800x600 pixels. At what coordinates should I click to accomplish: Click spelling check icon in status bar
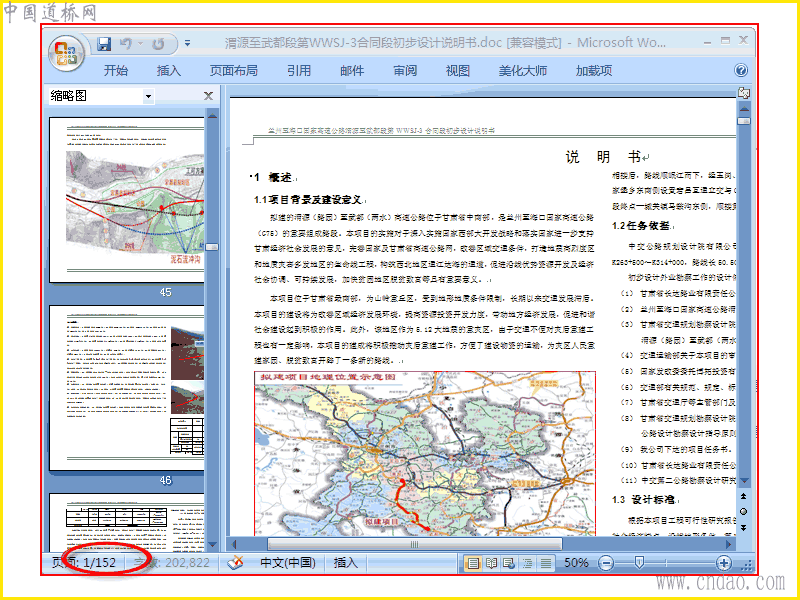(x=235, y=563)
